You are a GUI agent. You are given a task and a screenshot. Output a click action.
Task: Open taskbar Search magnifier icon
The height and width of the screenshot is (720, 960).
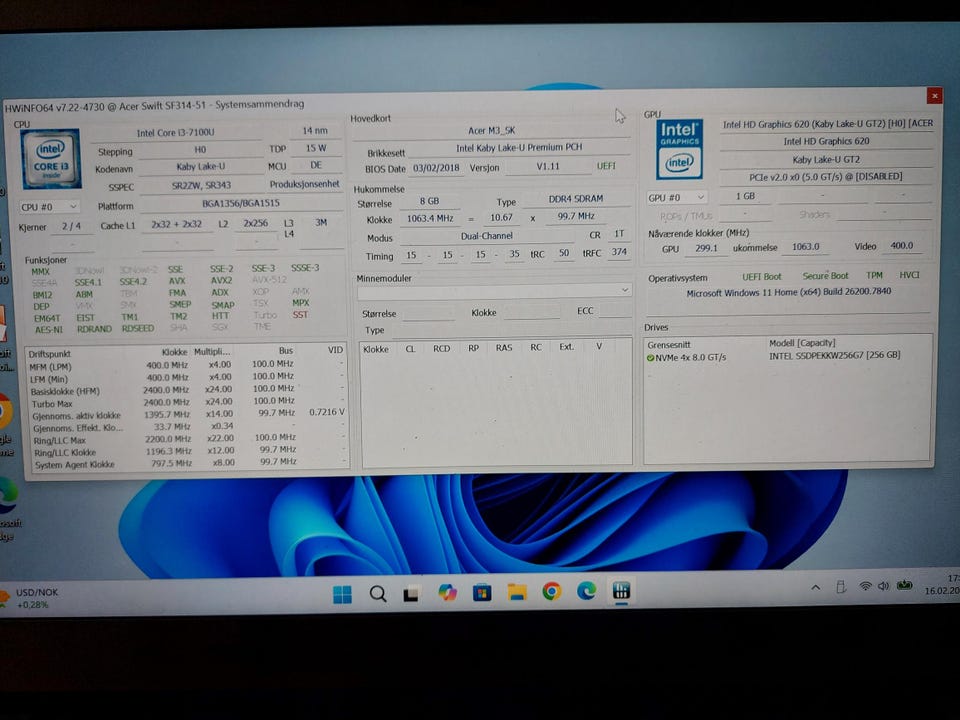coord(378,594)
